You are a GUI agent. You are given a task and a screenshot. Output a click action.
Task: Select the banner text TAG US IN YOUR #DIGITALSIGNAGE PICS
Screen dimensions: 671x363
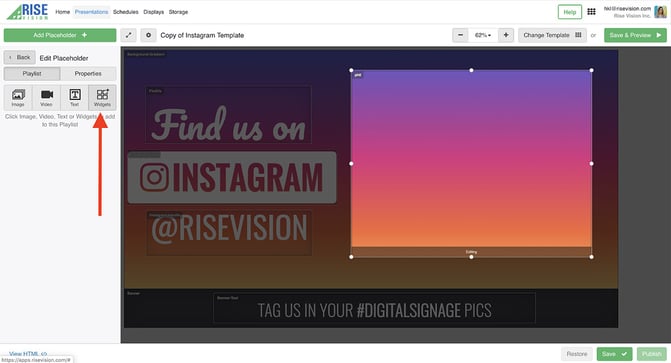click(374, 308)
